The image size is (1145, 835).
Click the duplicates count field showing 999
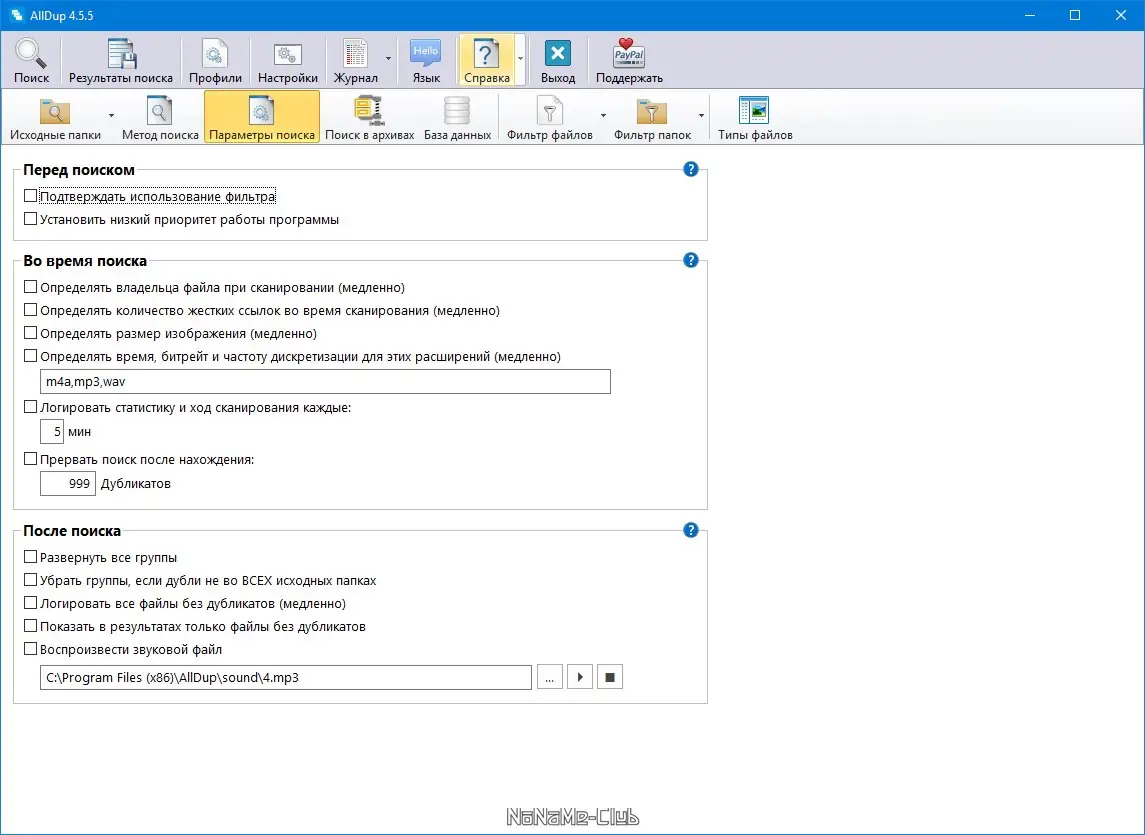click(x=68, y=484)
